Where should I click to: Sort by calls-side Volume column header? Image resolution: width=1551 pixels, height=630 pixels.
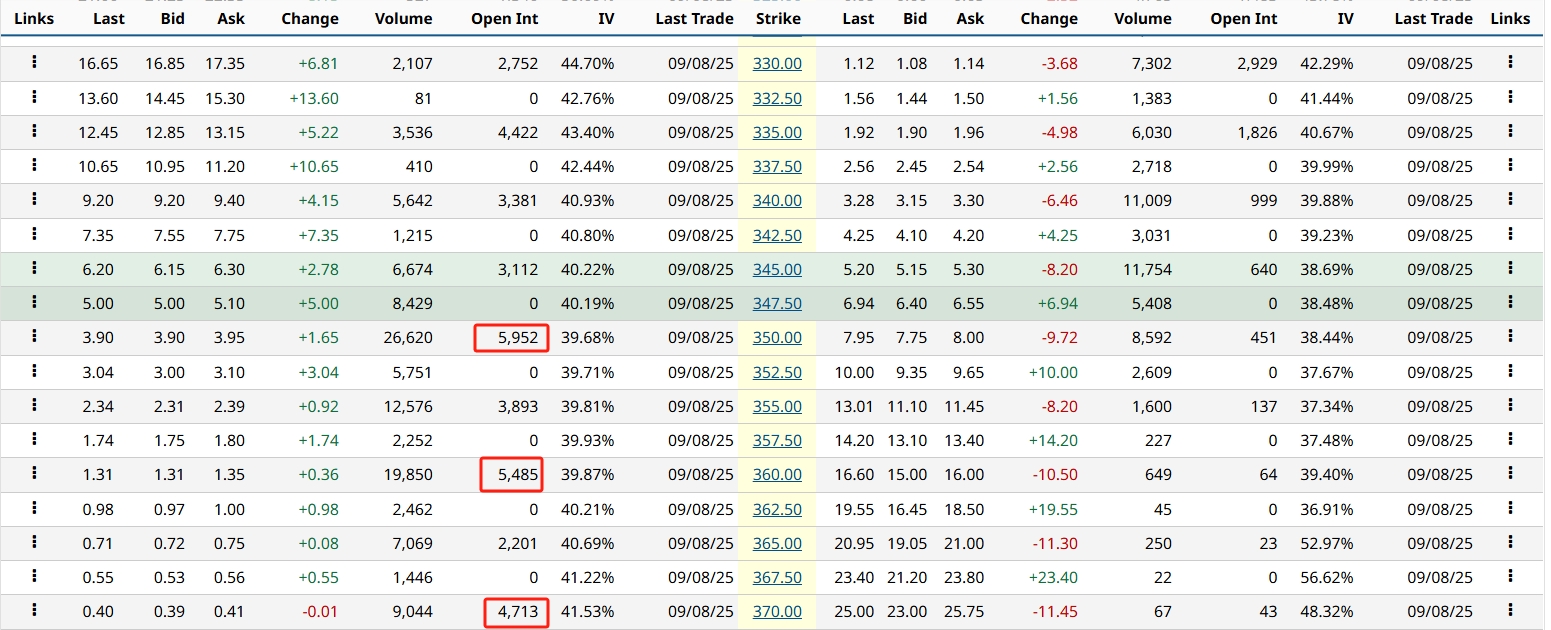pyautogui.click(x=403, y=18)
